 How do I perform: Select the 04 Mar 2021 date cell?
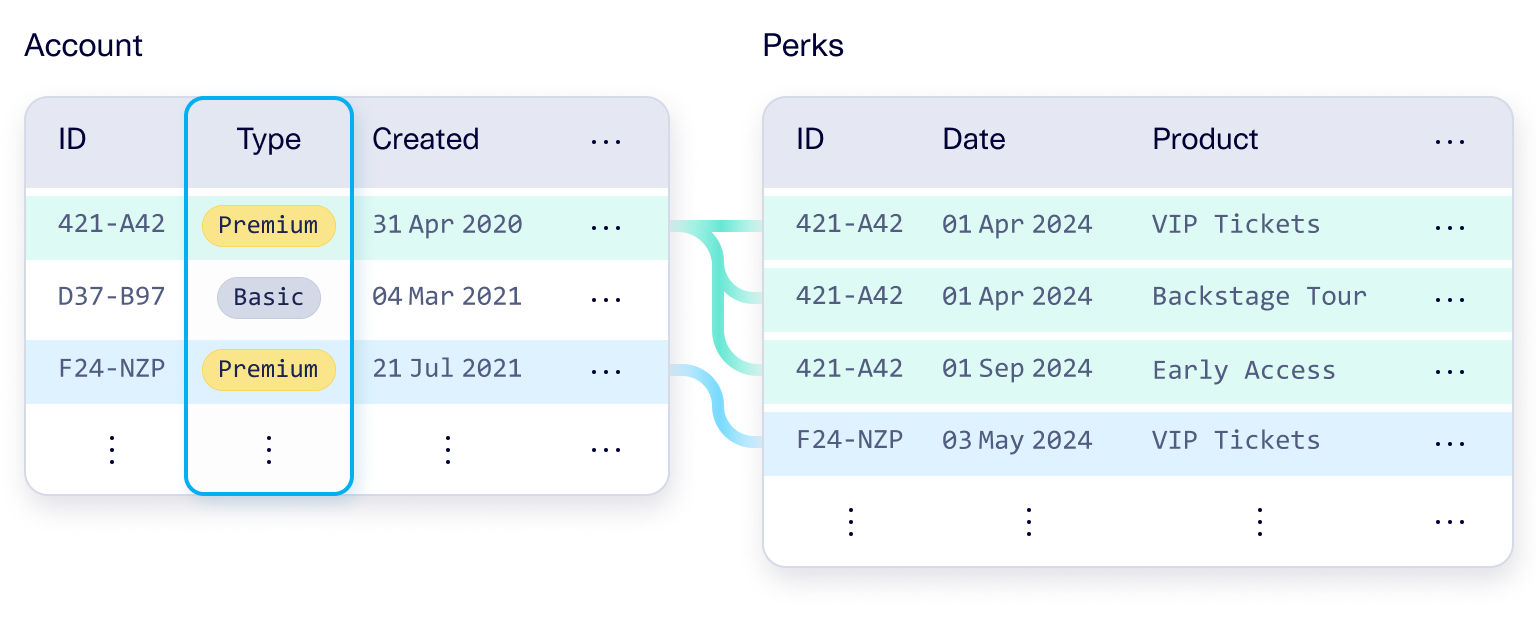point(447,297)
